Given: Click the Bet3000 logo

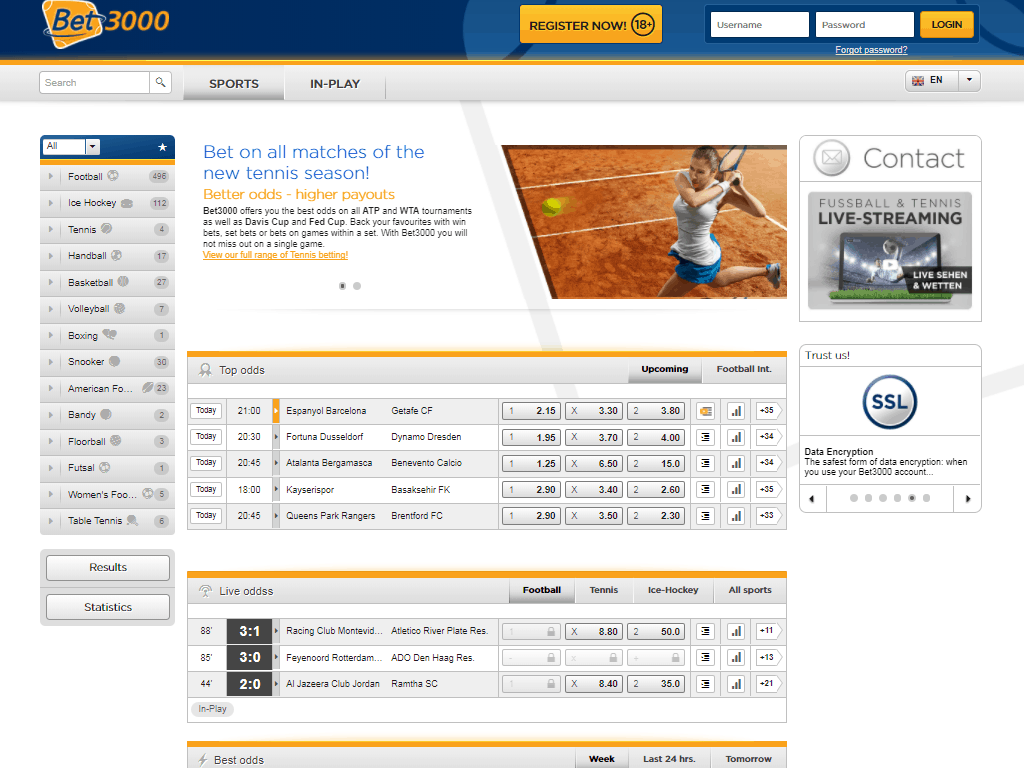Looking at the screenshot, I should (105, 24).
